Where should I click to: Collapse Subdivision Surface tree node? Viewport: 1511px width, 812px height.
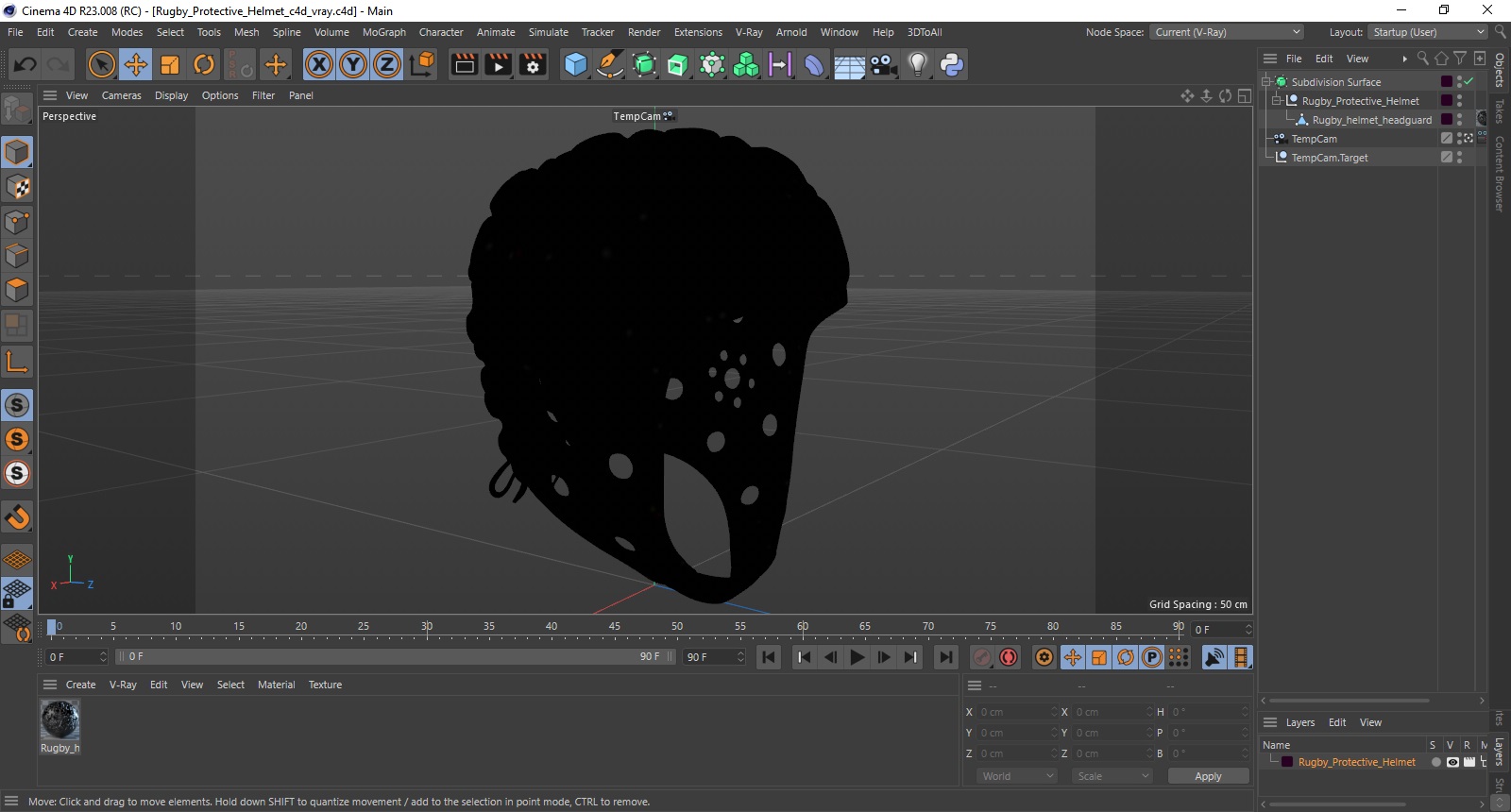click(x=1265, y=82)
